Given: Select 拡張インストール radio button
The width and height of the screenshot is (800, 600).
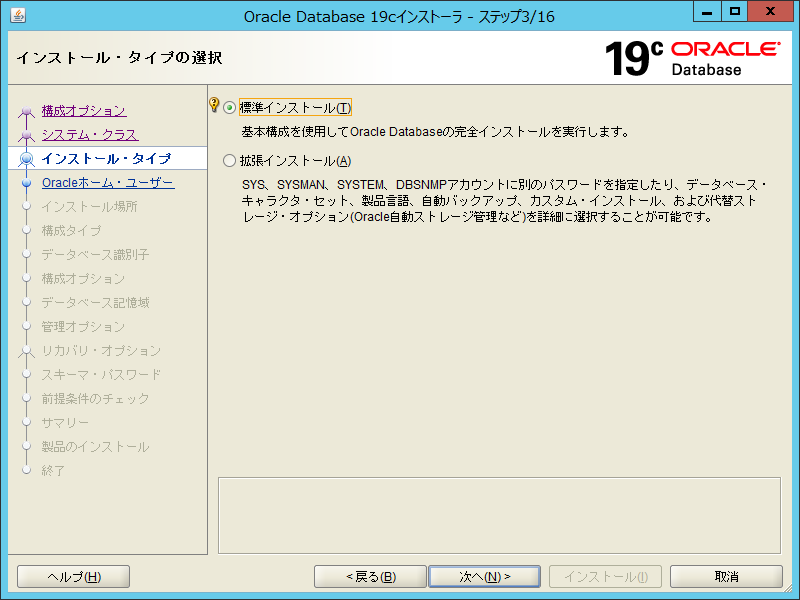Looking at the screenshot, I should tap(230, 161).
